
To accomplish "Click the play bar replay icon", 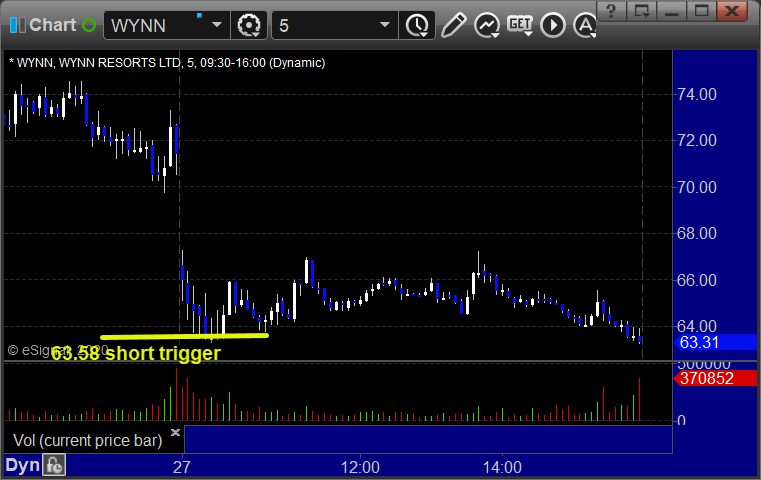I will click(553, 25).
